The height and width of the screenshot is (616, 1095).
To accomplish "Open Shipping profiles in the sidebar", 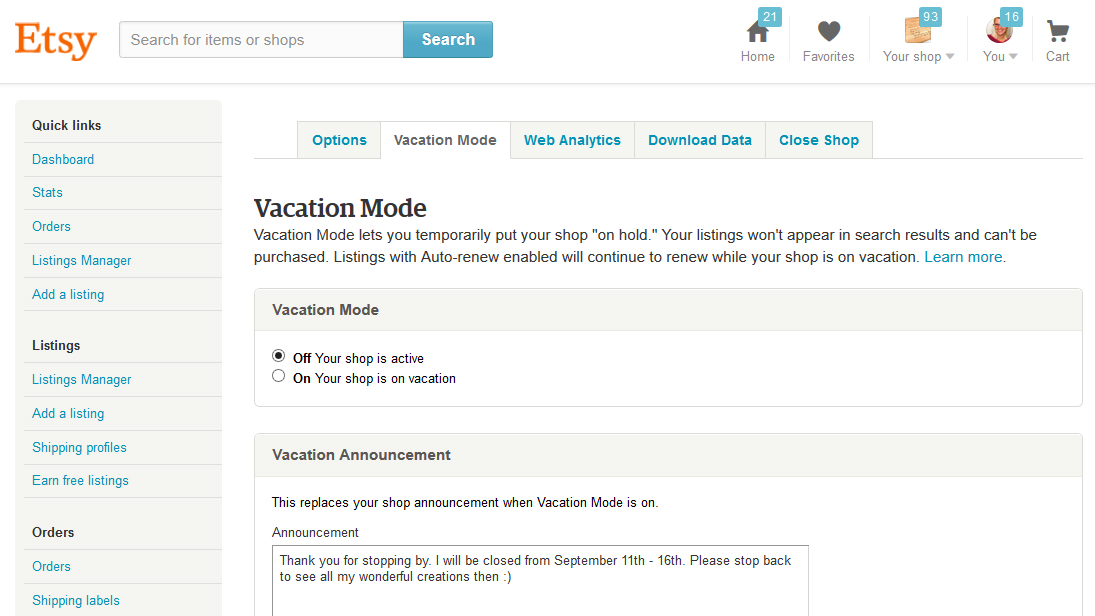I will pyautogui.click(x=79, y=447).
